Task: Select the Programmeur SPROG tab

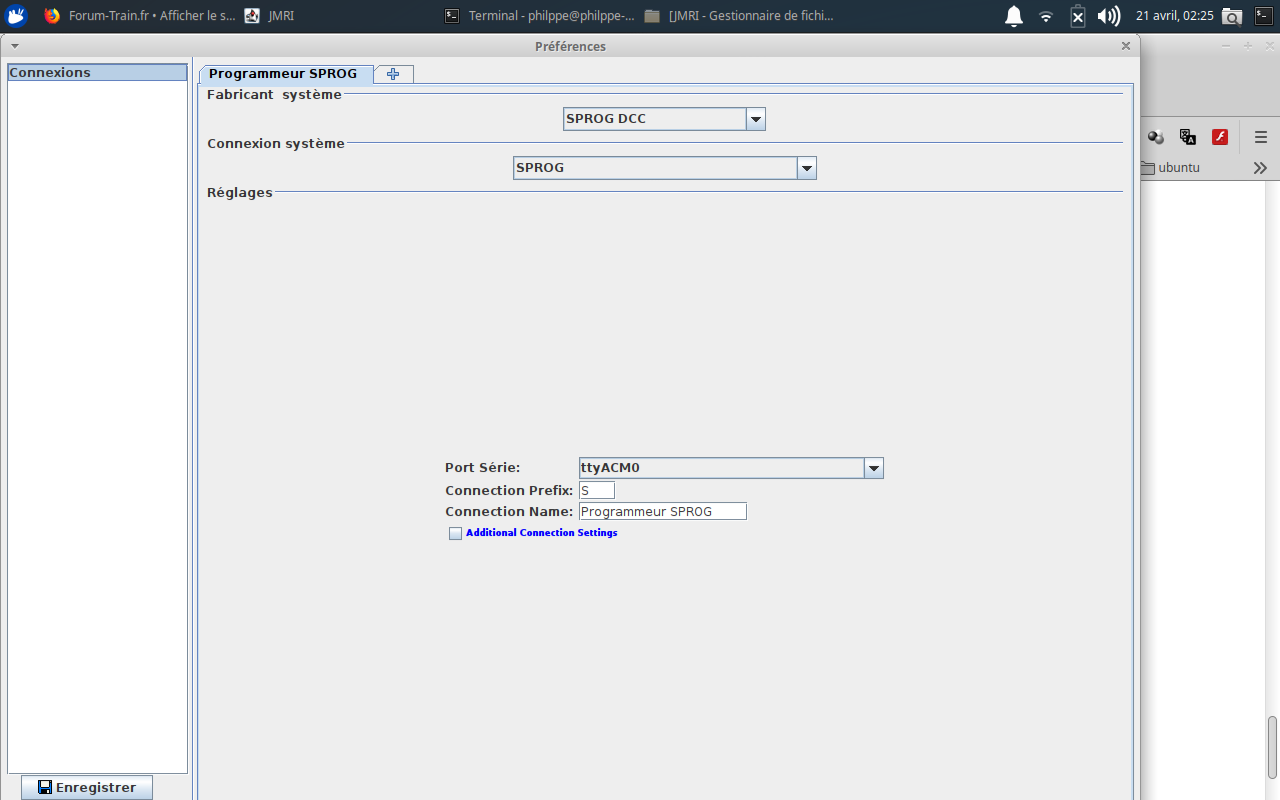Action: coord(284,74)
